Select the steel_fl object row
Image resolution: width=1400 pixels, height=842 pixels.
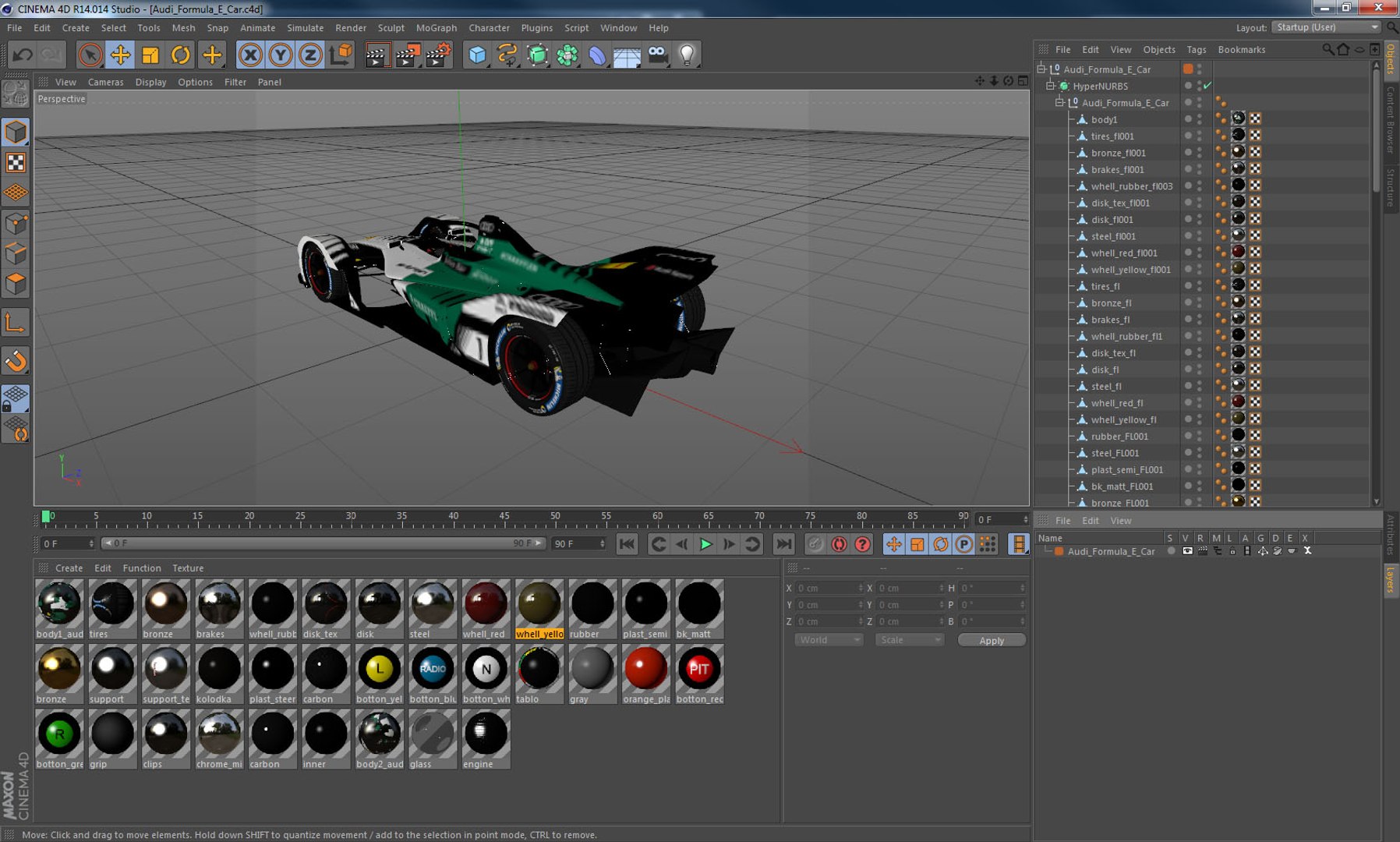coord(1106,386)
